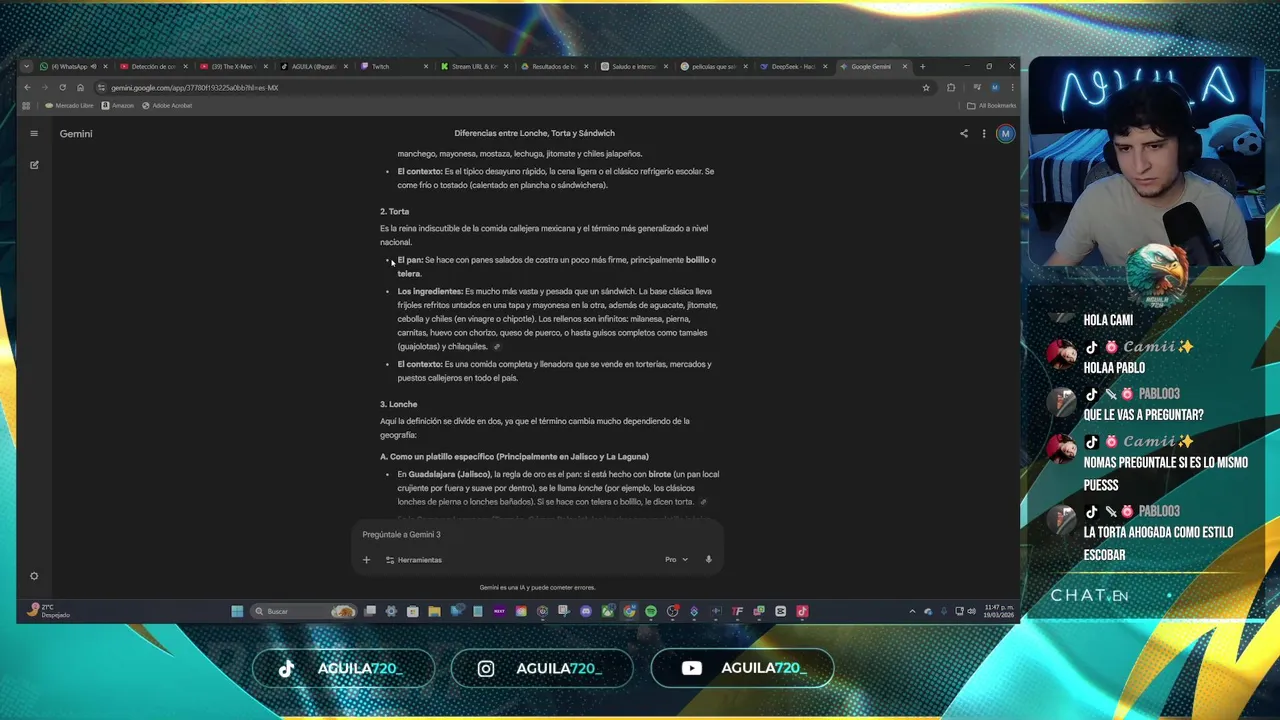The height and width of the screenshot is (720, 1280).
Task: Open the Amazon bookmark
Action: (118, 105)
